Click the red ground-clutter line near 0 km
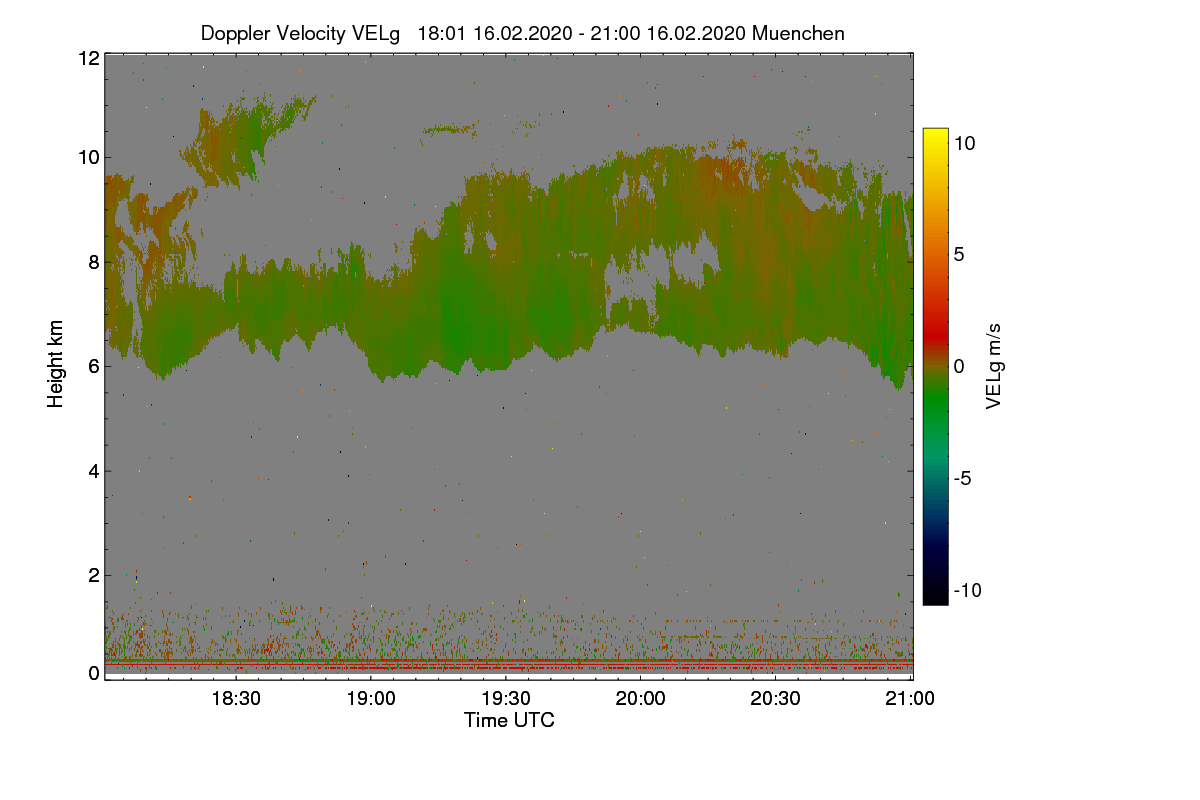1200x800 pixels. click(x=509, y=662)
